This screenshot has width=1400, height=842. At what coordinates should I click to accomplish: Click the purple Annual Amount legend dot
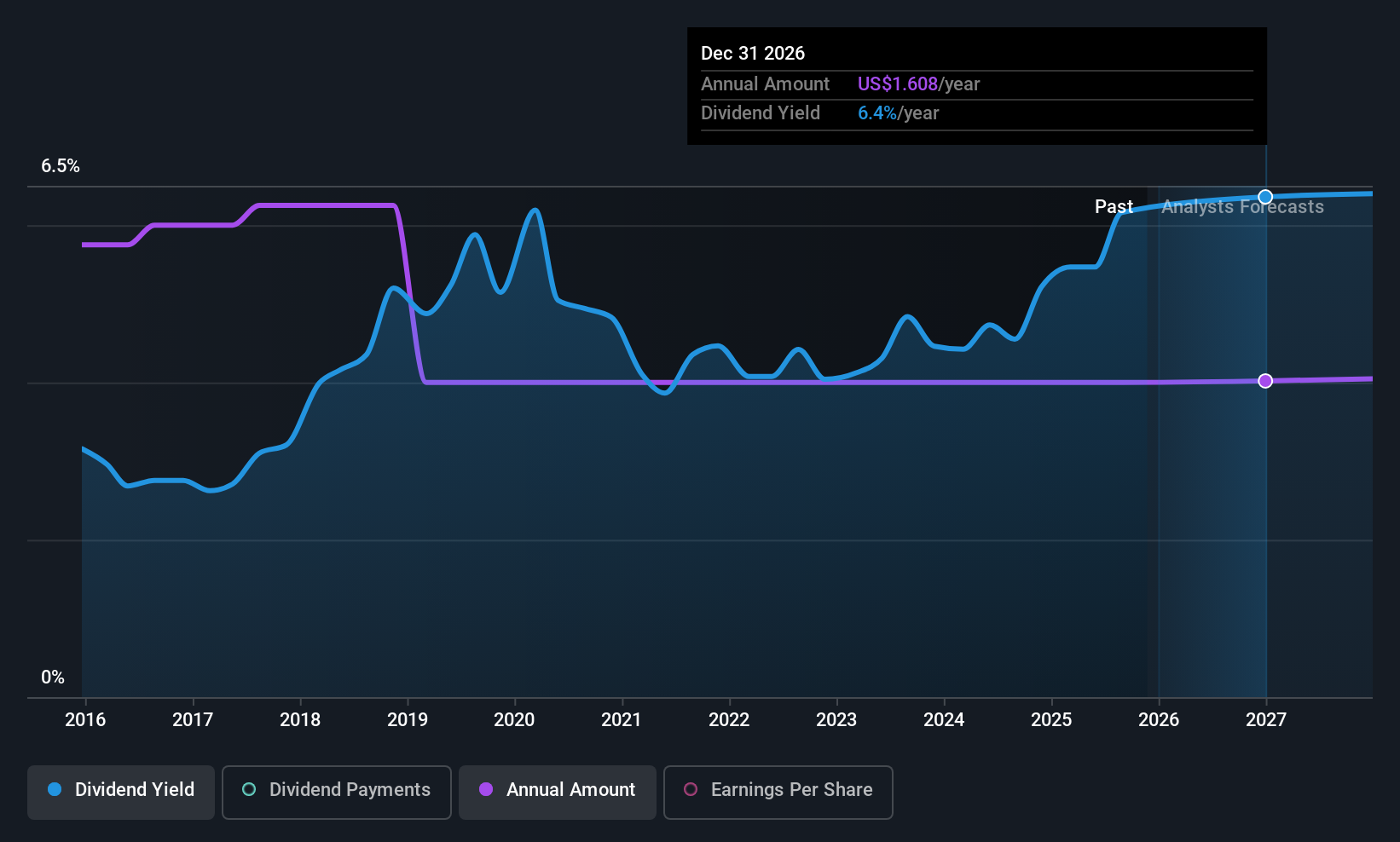tap(485, 790)
